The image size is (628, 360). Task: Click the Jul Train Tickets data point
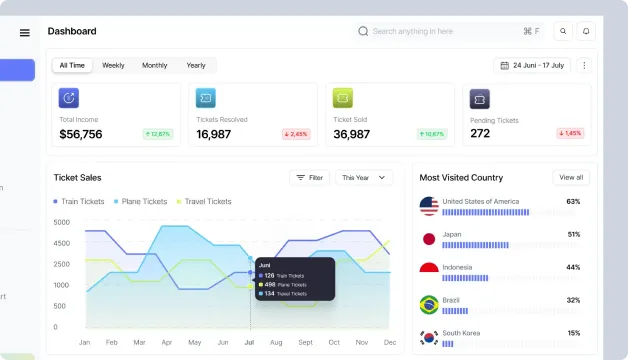tap(250, 272)
